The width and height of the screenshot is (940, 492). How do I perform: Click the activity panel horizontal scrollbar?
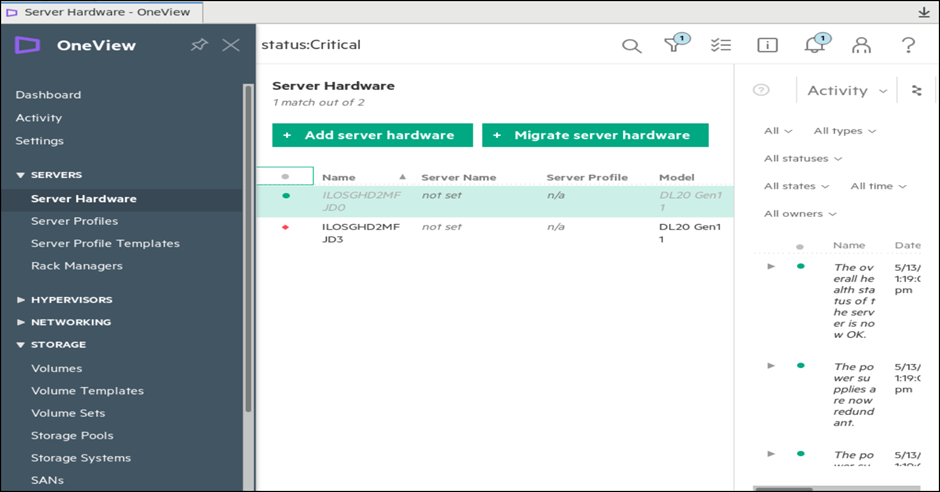pos(783,489)
